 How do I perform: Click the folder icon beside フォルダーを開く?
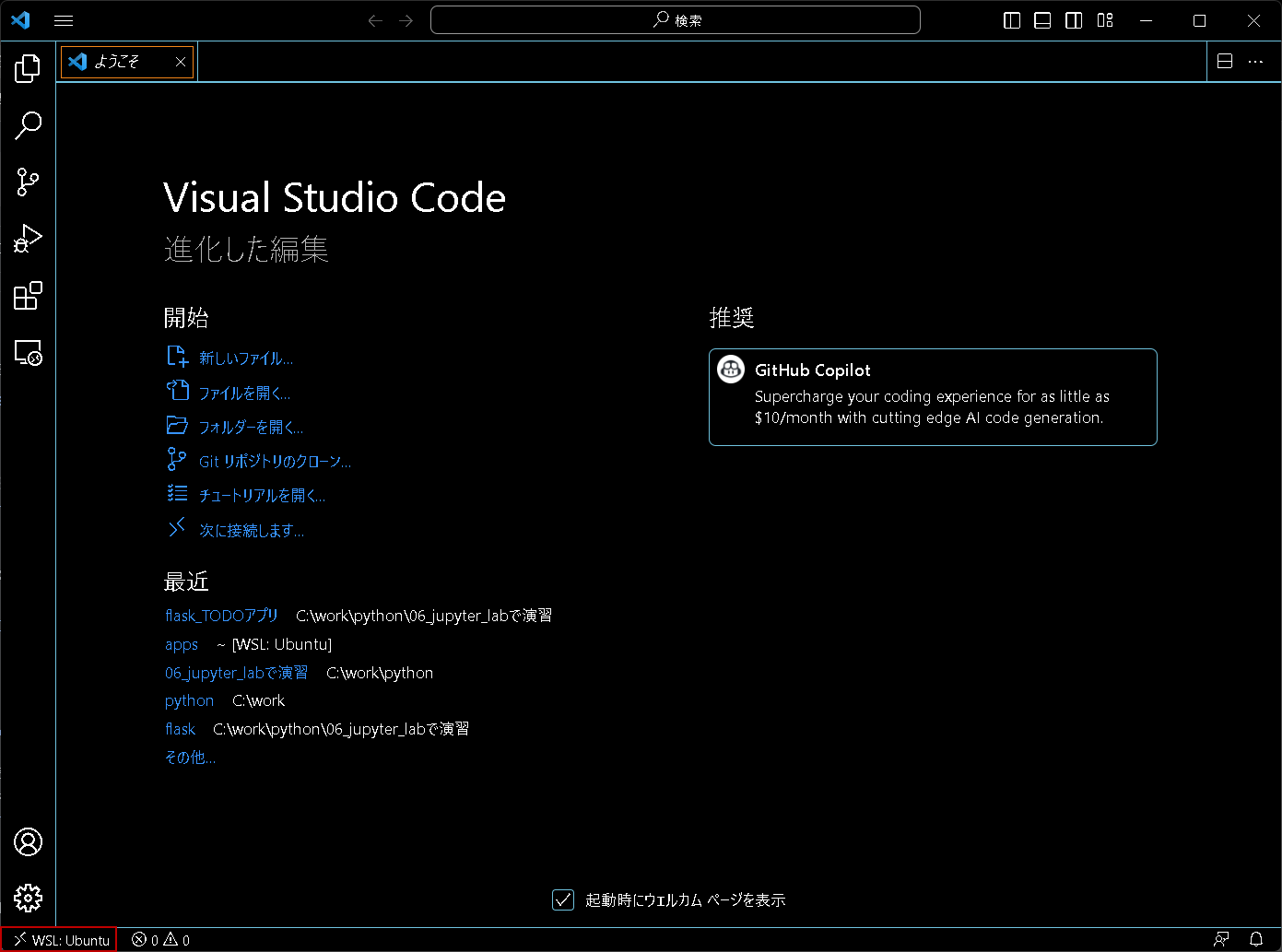pyautogui.click(x=177, y=425)
